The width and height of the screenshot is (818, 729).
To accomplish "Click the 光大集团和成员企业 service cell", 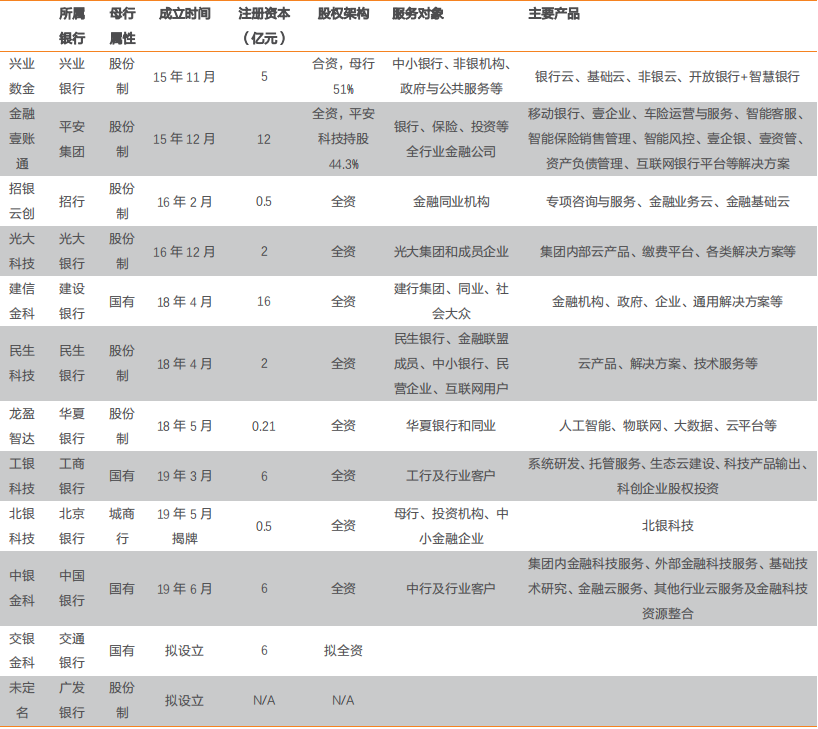I will pyautogui.click(x=451, y=252).
